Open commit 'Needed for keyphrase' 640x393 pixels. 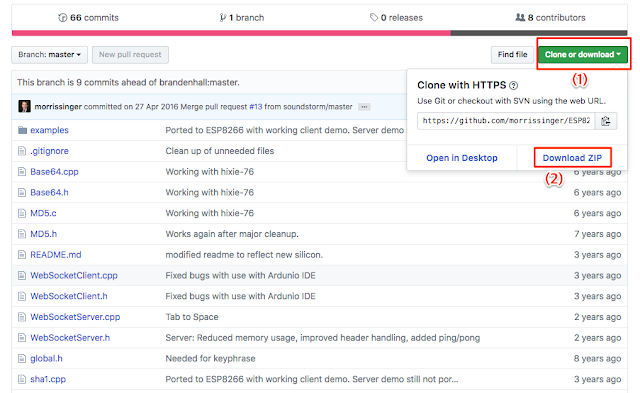[x=210, y=359]
